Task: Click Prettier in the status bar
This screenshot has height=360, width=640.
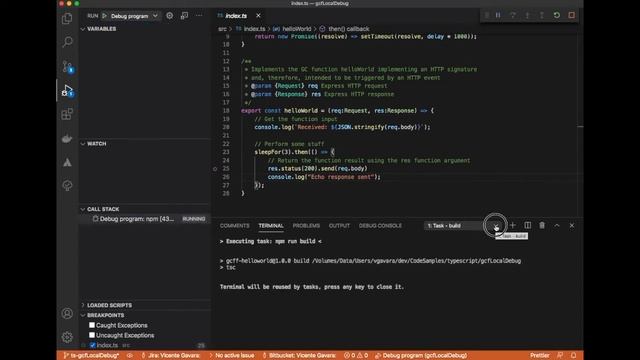Action: (x=540, y=355)
